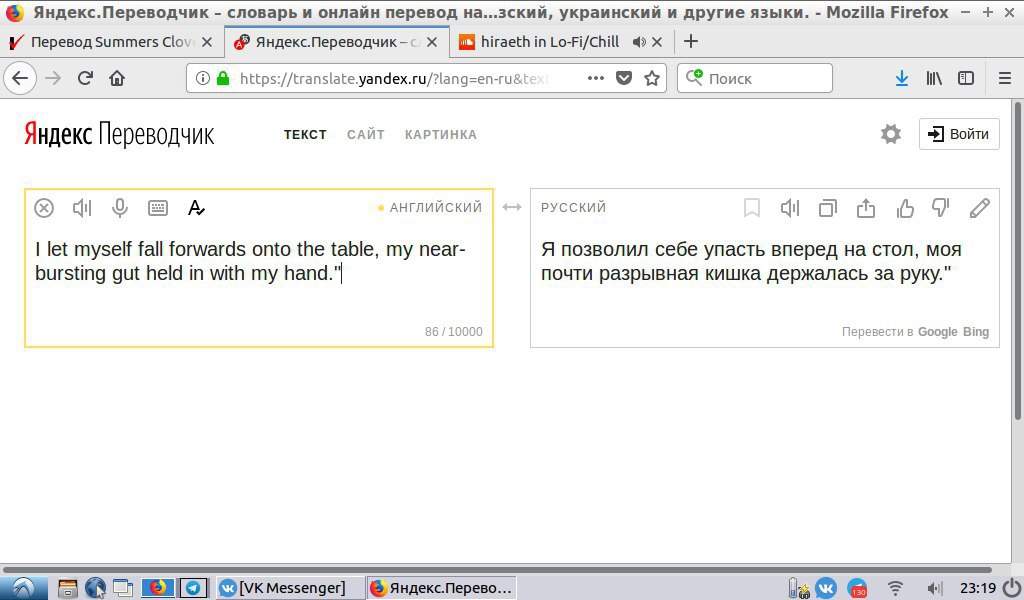Switch to the ТЕКСТ mode

[305, 134]
